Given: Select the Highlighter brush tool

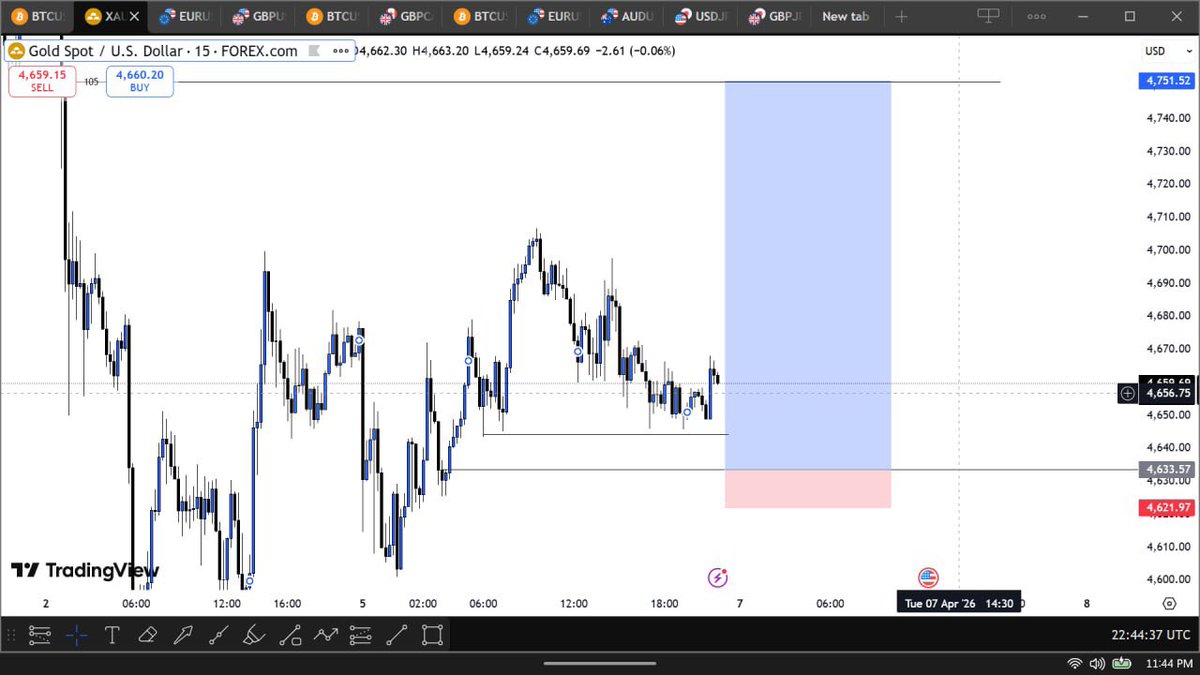Looking at the screenshot, I should 254,634.
